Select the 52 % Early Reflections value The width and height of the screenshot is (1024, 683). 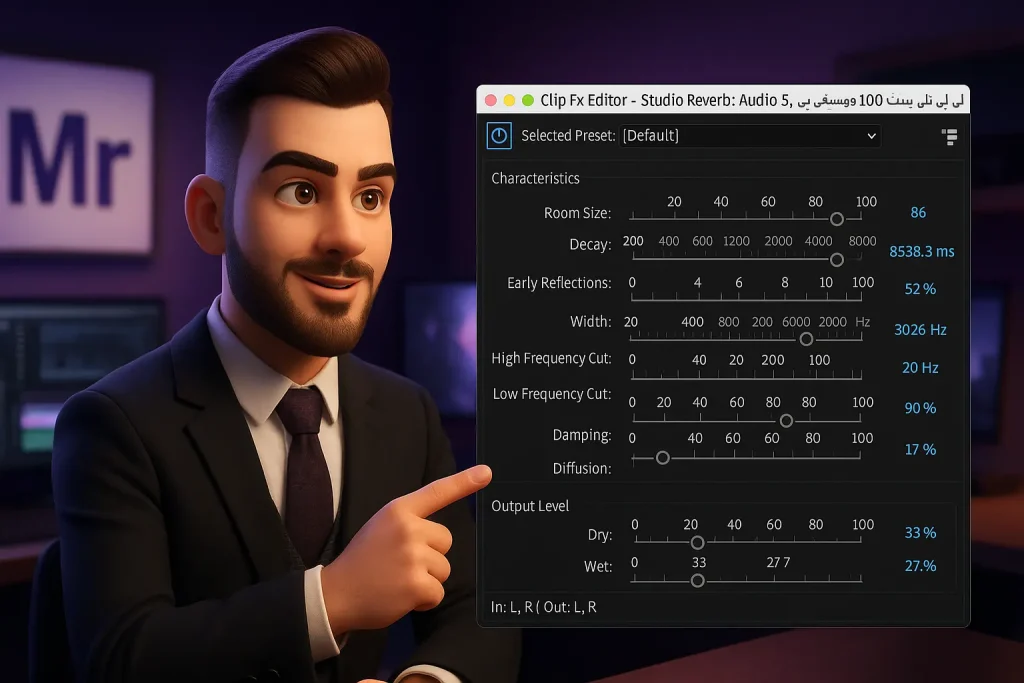coord(920,289)
